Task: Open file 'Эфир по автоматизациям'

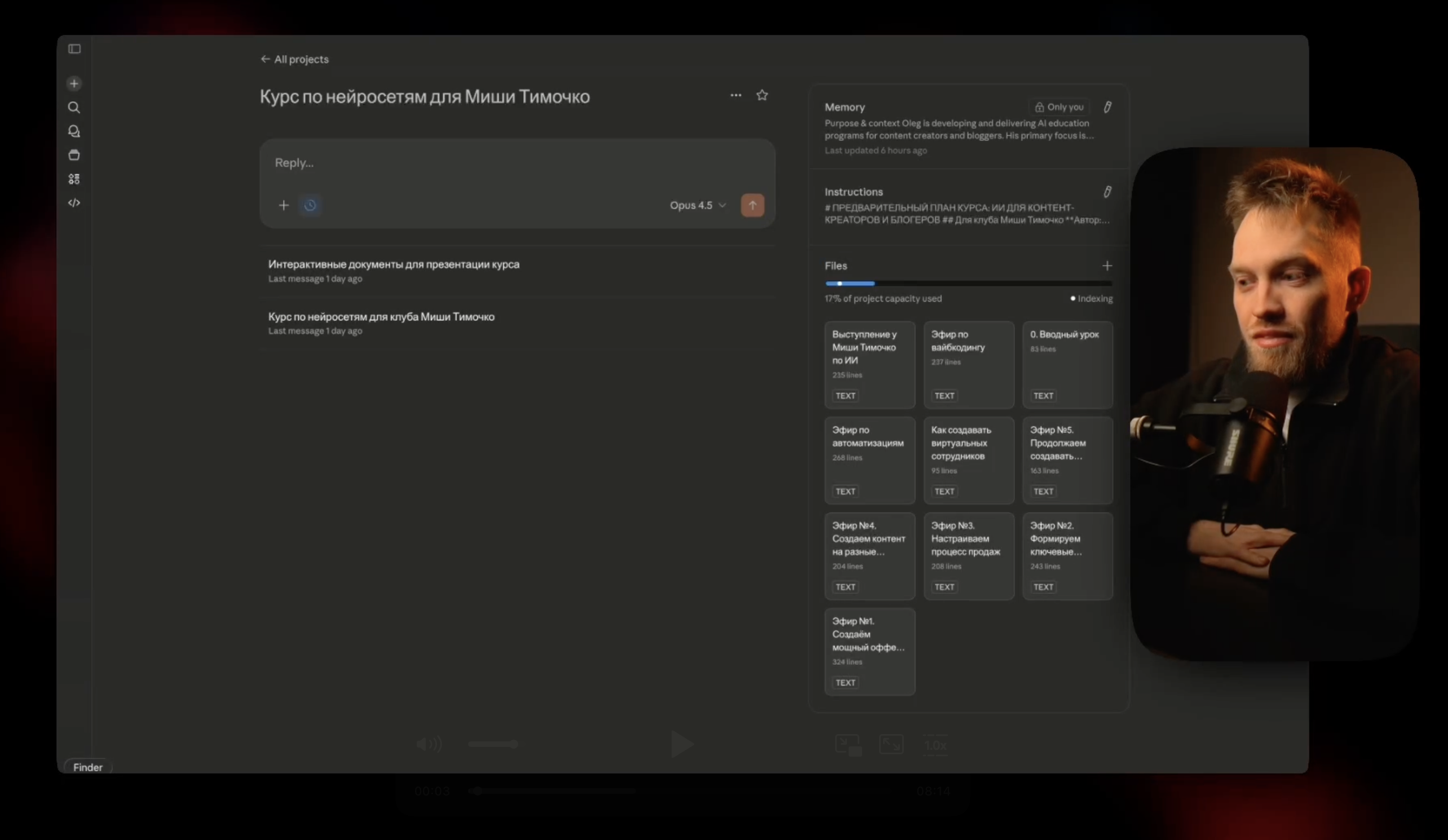Action: coord(870,460)
